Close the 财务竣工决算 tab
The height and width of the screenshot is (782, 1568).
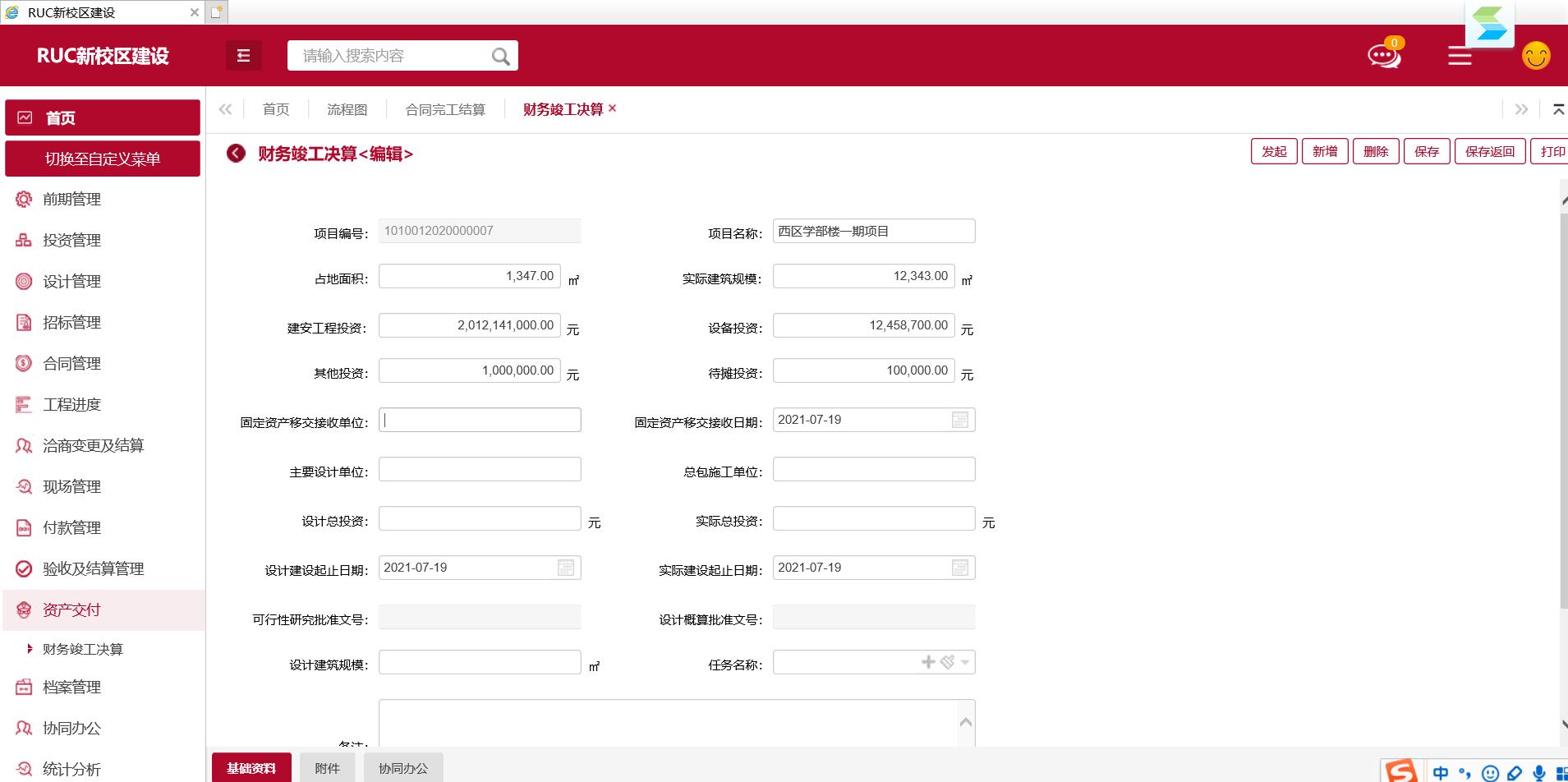click(x=612, y=108)
